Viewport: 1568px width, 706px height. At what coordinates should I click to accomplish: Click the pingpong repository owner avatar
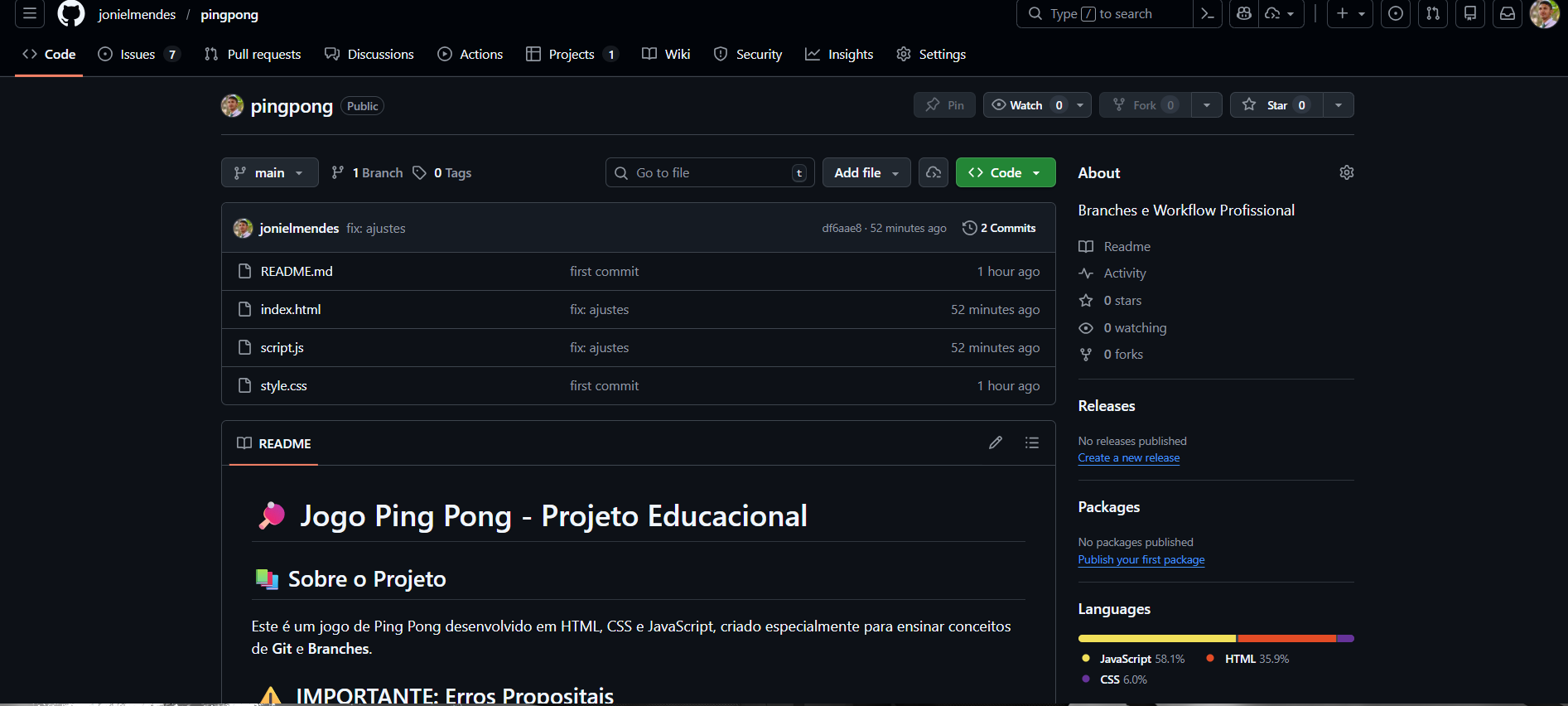tap(233, 106)
